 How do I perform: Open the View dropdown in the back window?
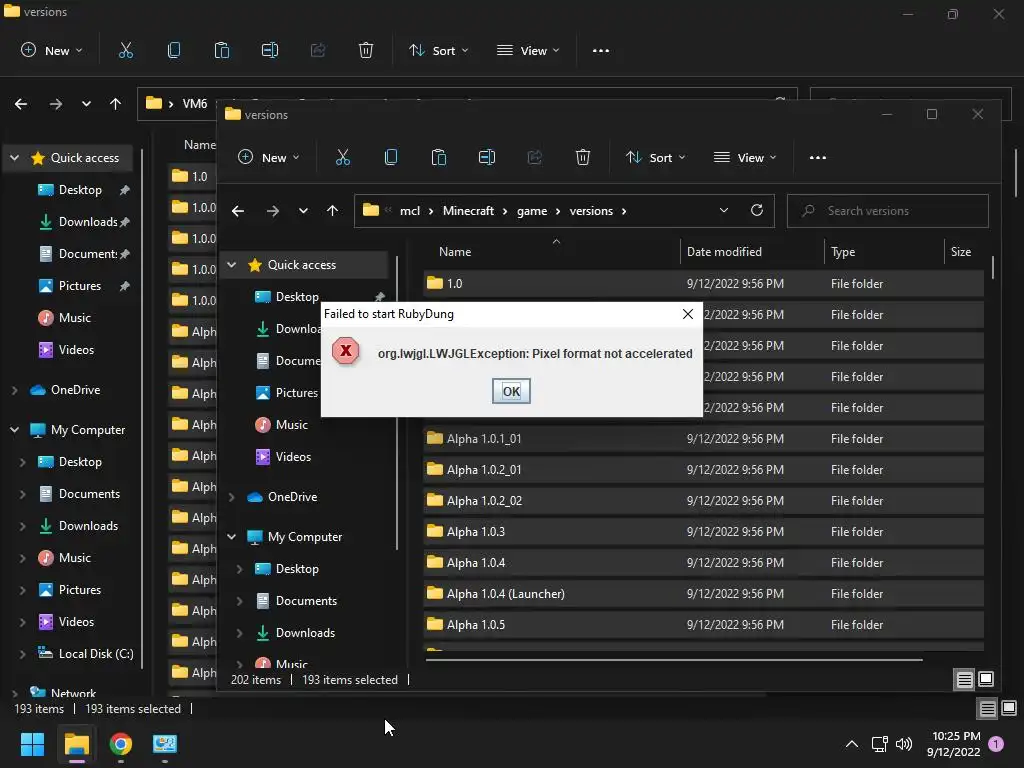click(528, 50)
